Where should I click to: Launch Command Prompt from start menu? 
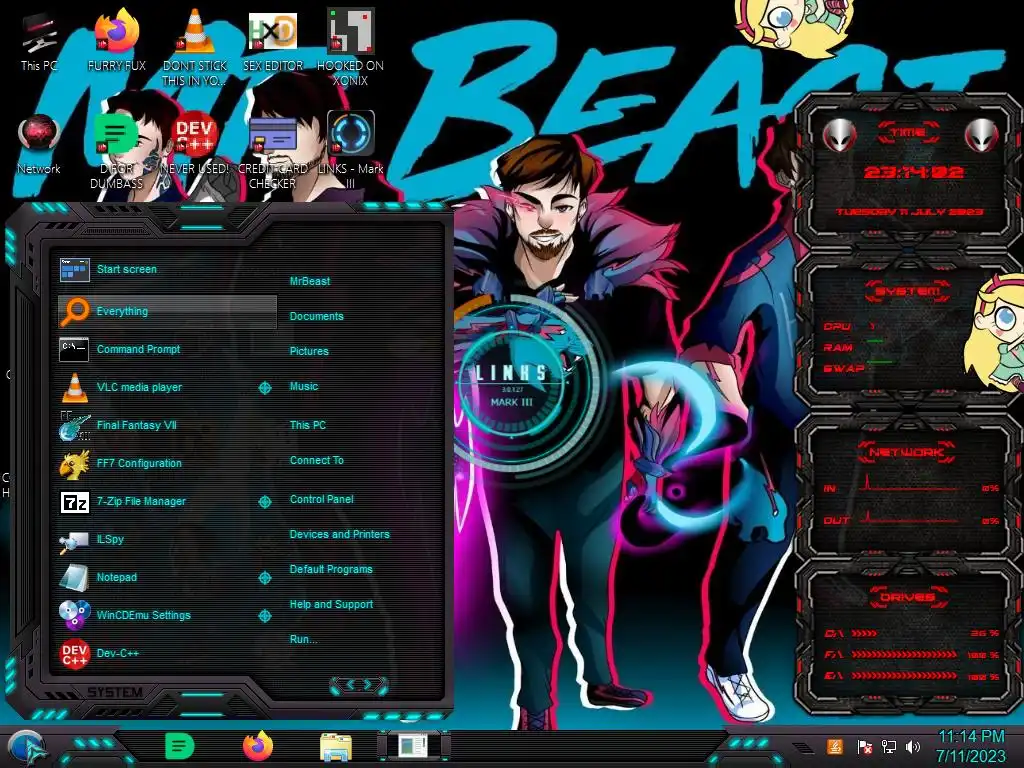167,349
